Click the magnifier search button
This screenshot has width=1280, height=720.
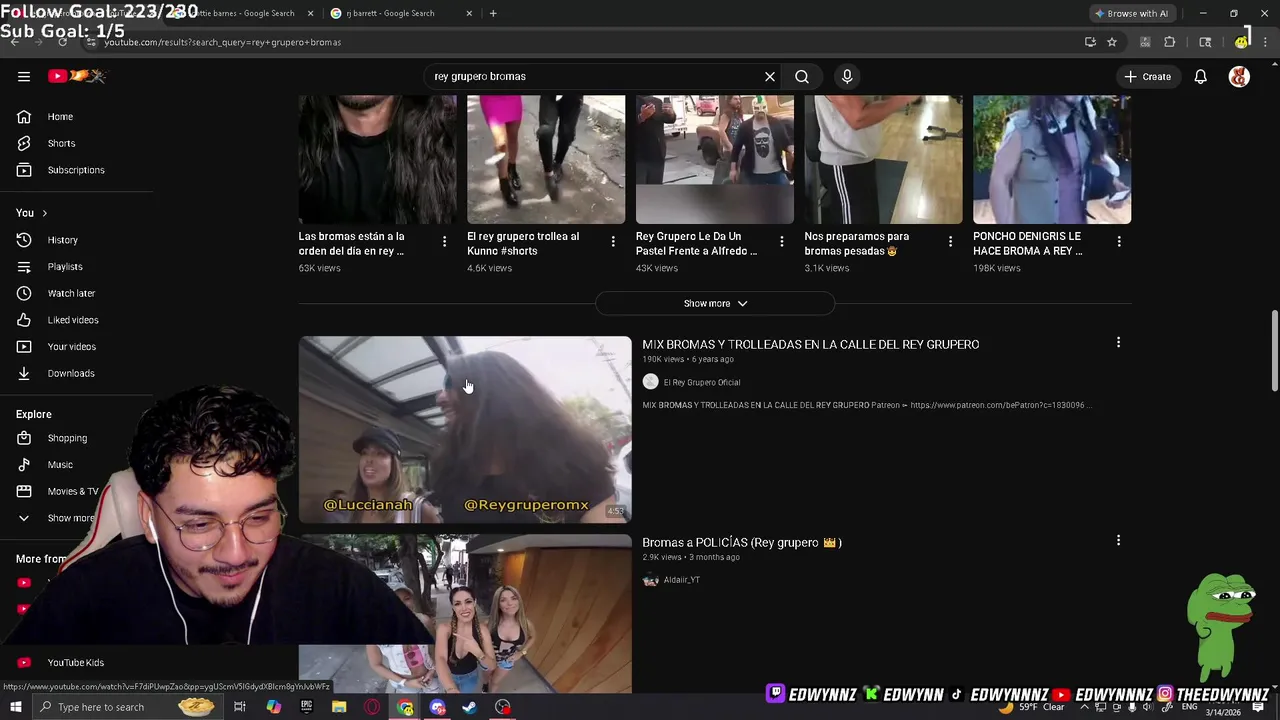tap(802, 76)
